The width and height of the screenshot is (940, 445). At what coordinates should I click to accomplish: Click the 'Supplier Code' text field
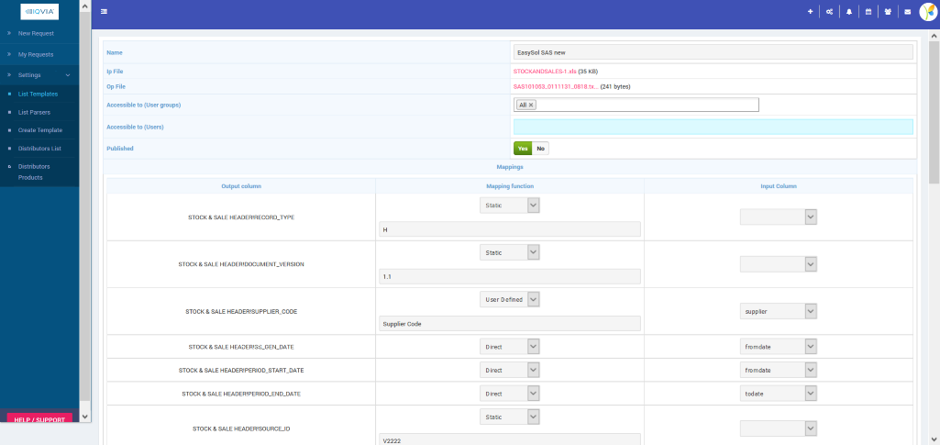510,323
